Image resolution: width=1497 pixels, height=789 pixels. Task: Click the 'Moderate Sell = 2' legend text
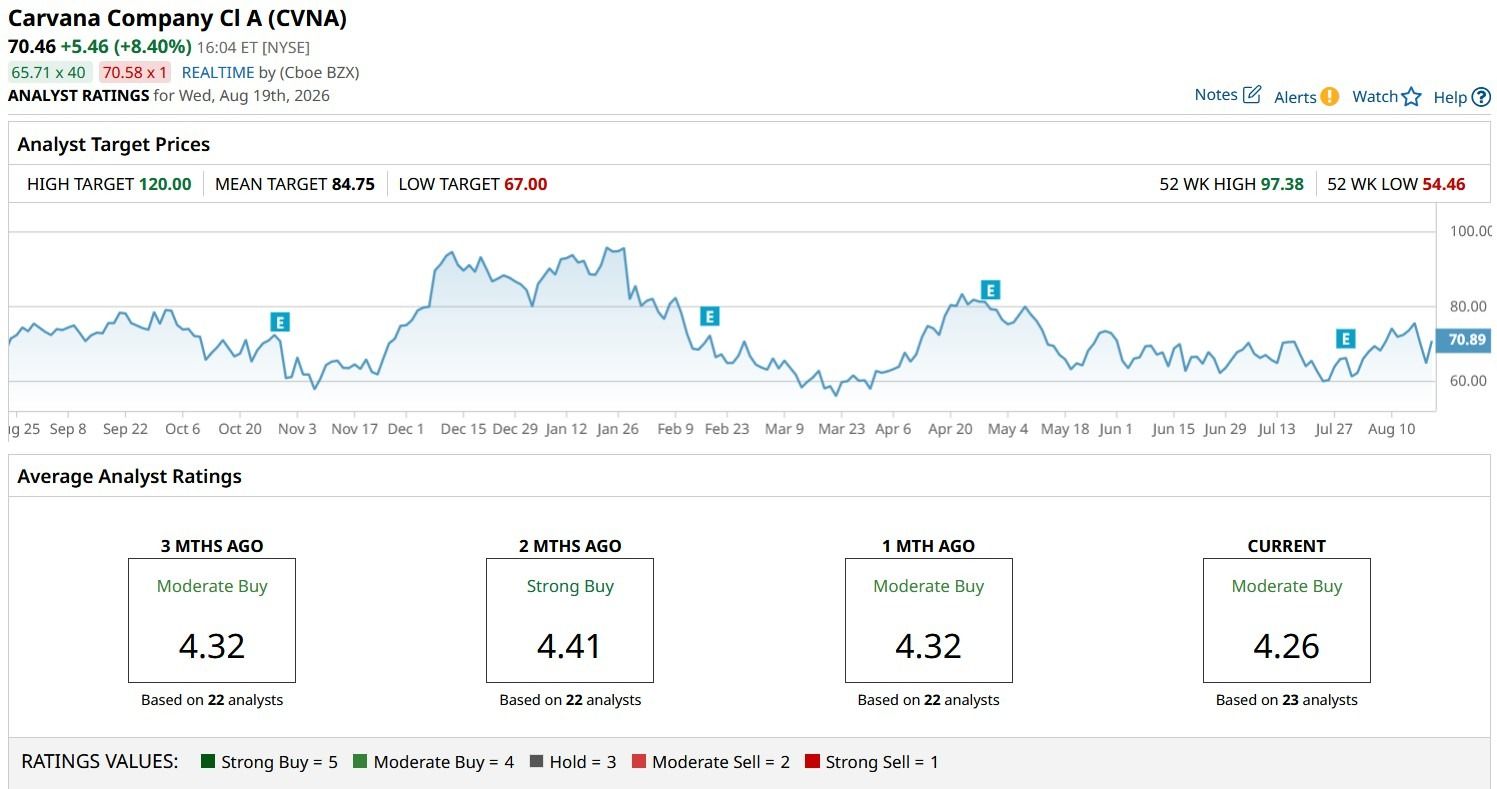(721, 762)
